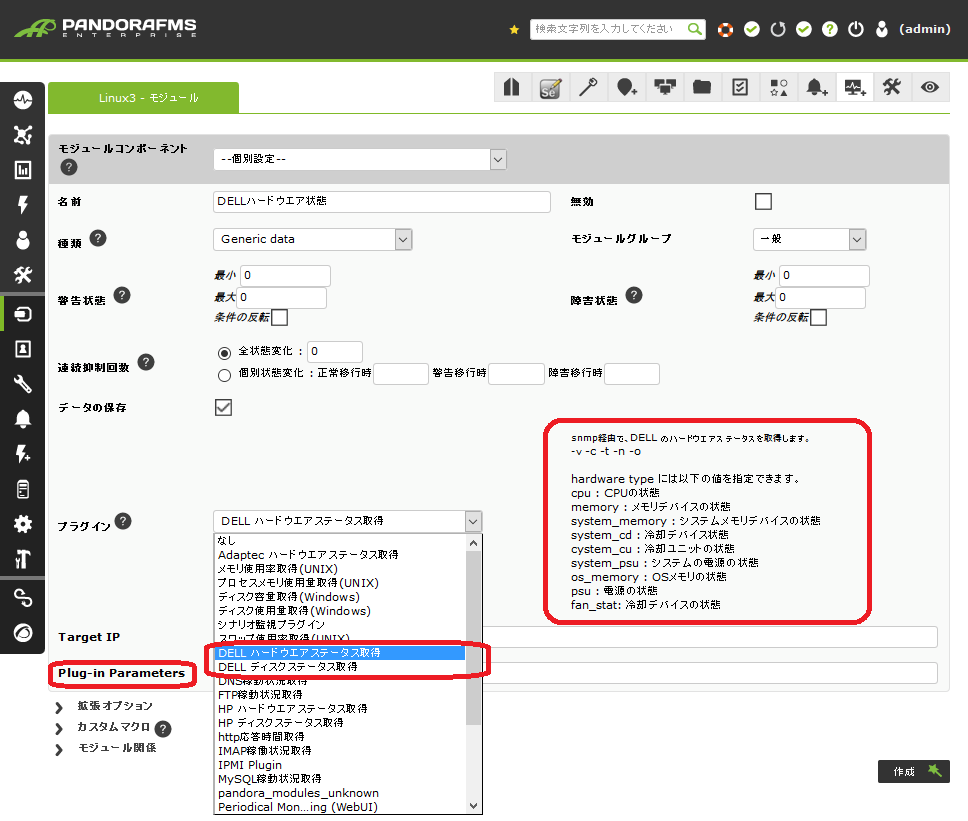
Task: Open the server tower sidebar icon
Action: coord(23,490)
